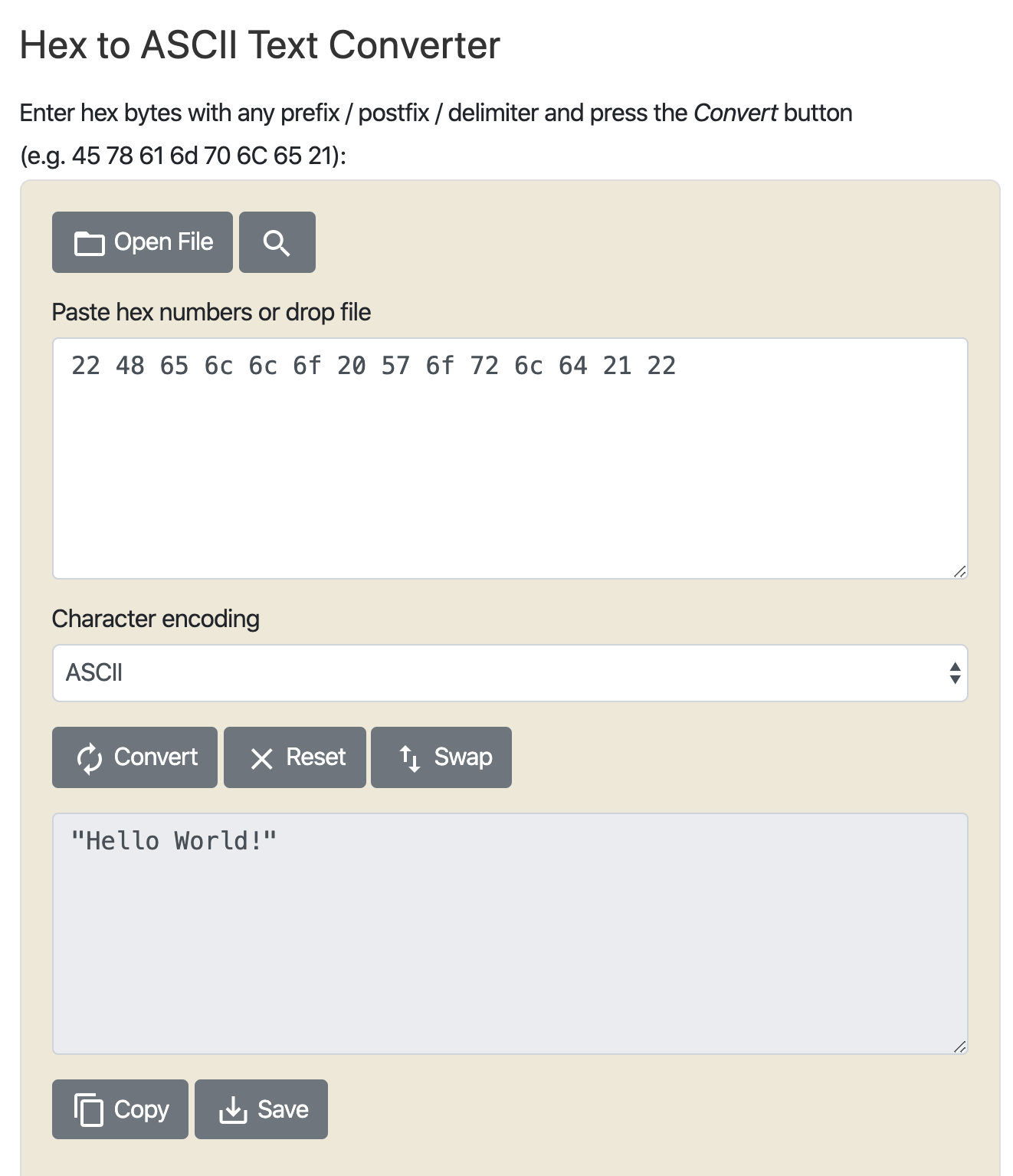Click the ASCII dropdown arrows
1013x1176 pixels.
955,673
